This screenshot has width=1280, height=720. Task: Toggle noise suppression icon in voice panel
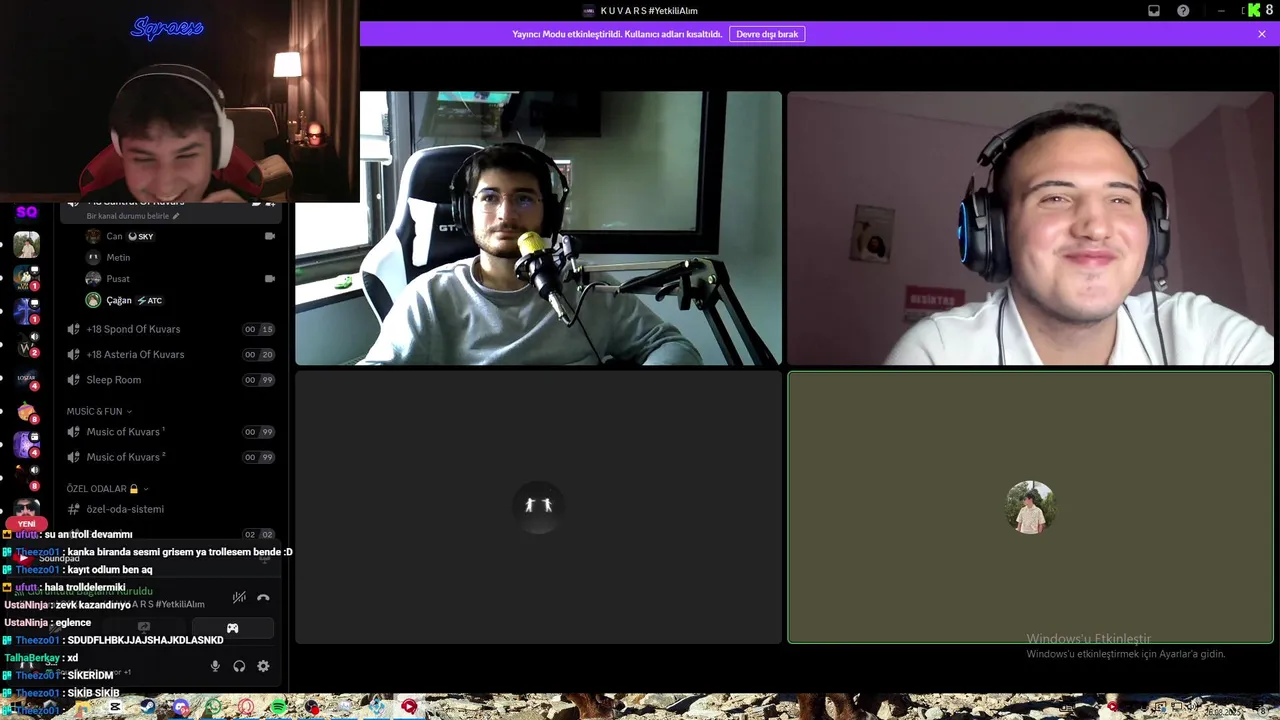pos(239,597)
